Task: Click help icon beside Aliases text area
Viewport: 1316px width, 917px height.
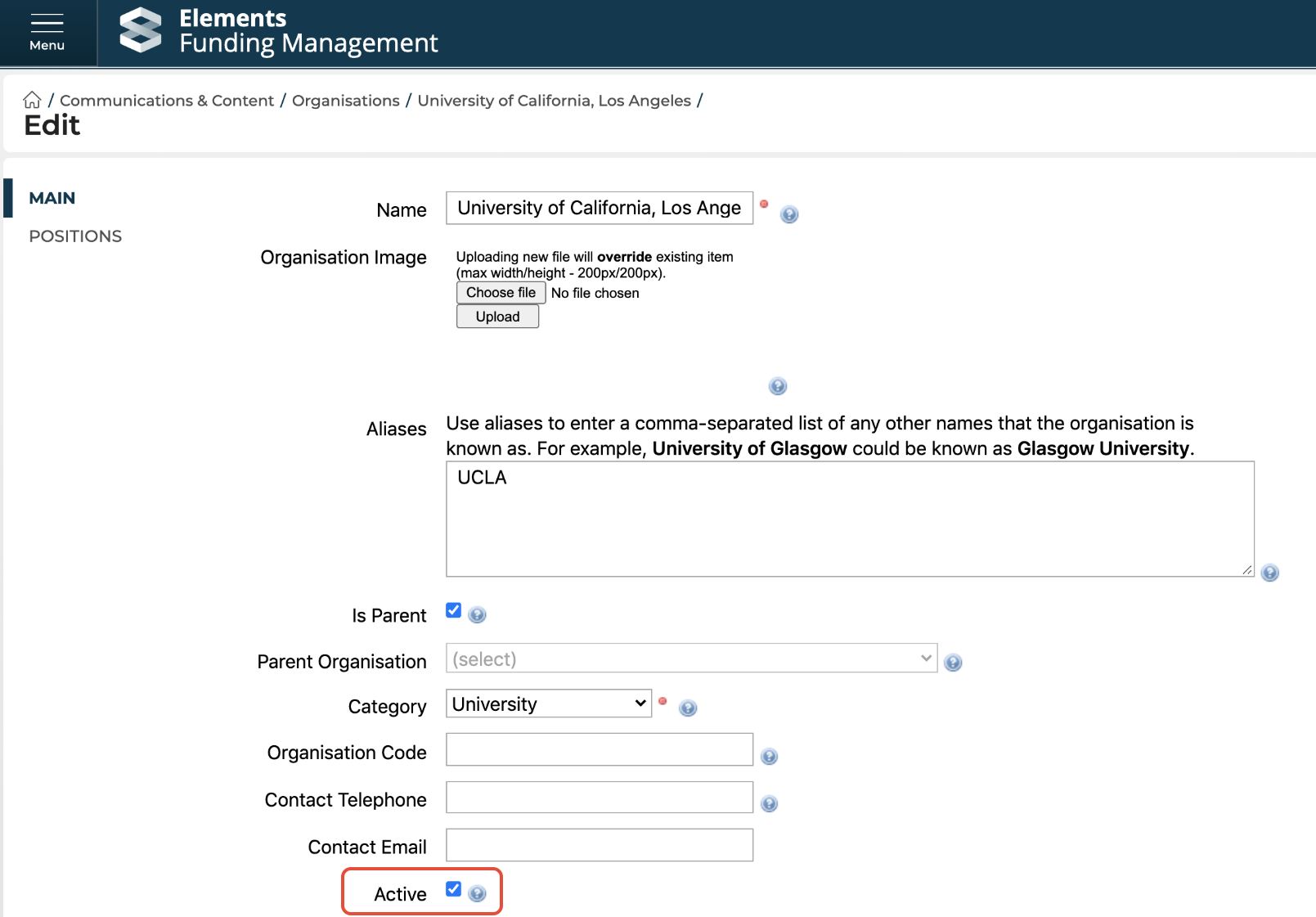Action: pyautogui.click(x=1269, y=573)
